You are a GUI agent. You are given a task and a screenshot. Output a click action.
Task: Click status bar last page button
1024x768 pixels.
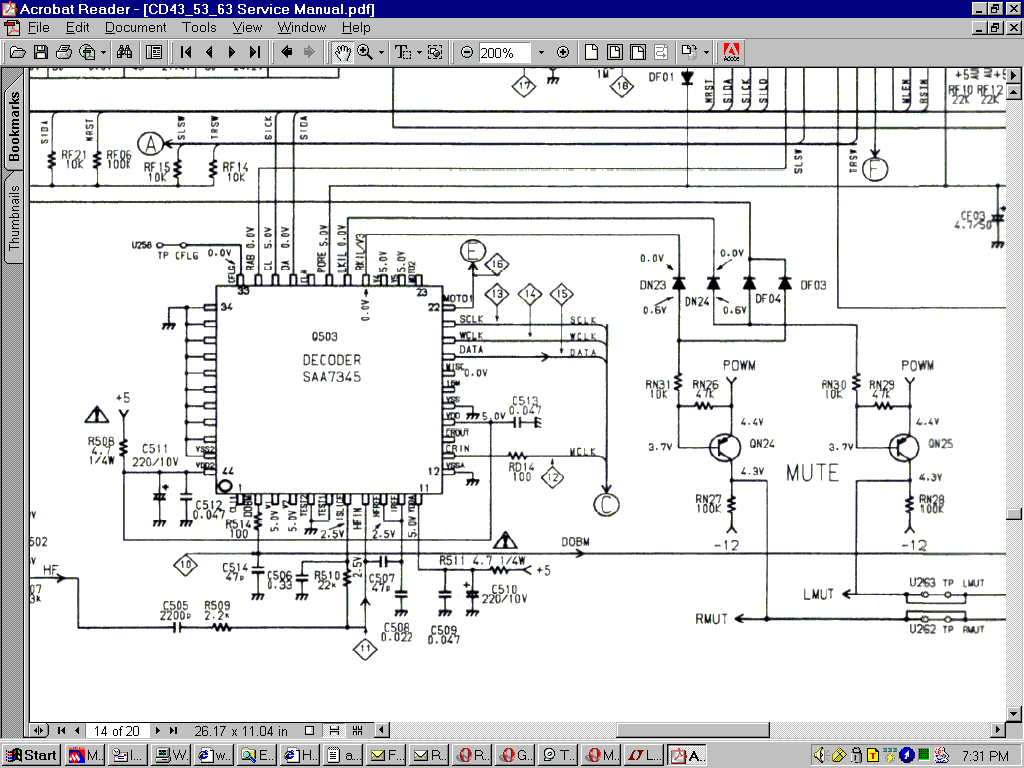[x=173, y=731]
